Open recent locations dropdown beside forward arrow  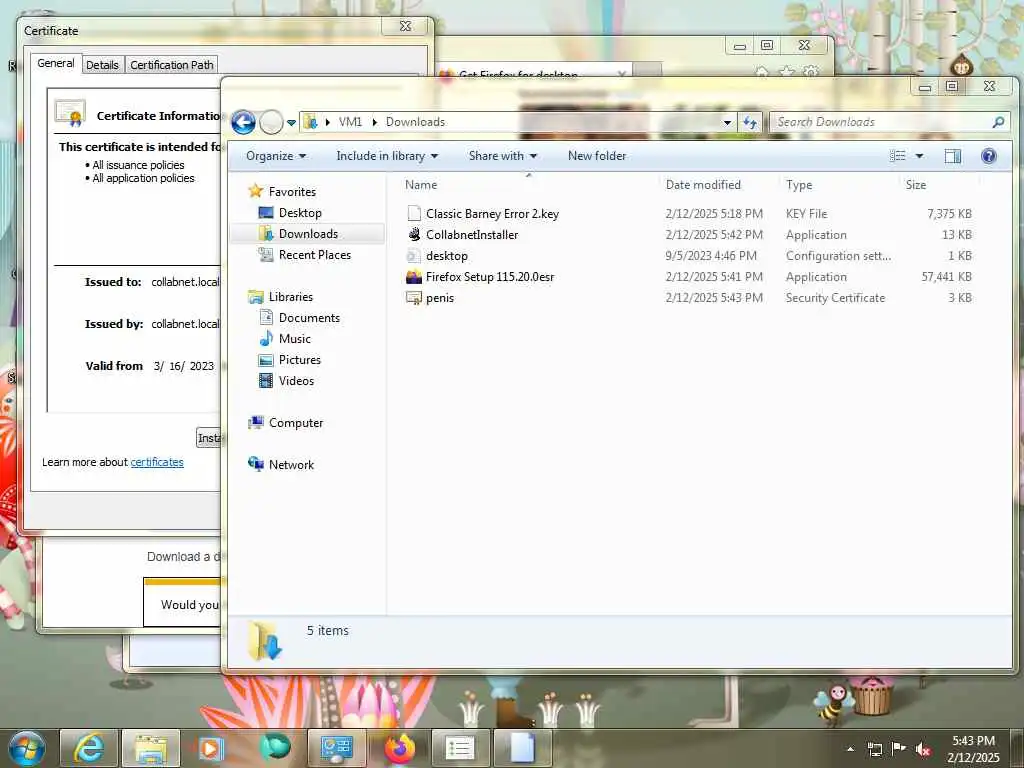coord(291,122)
